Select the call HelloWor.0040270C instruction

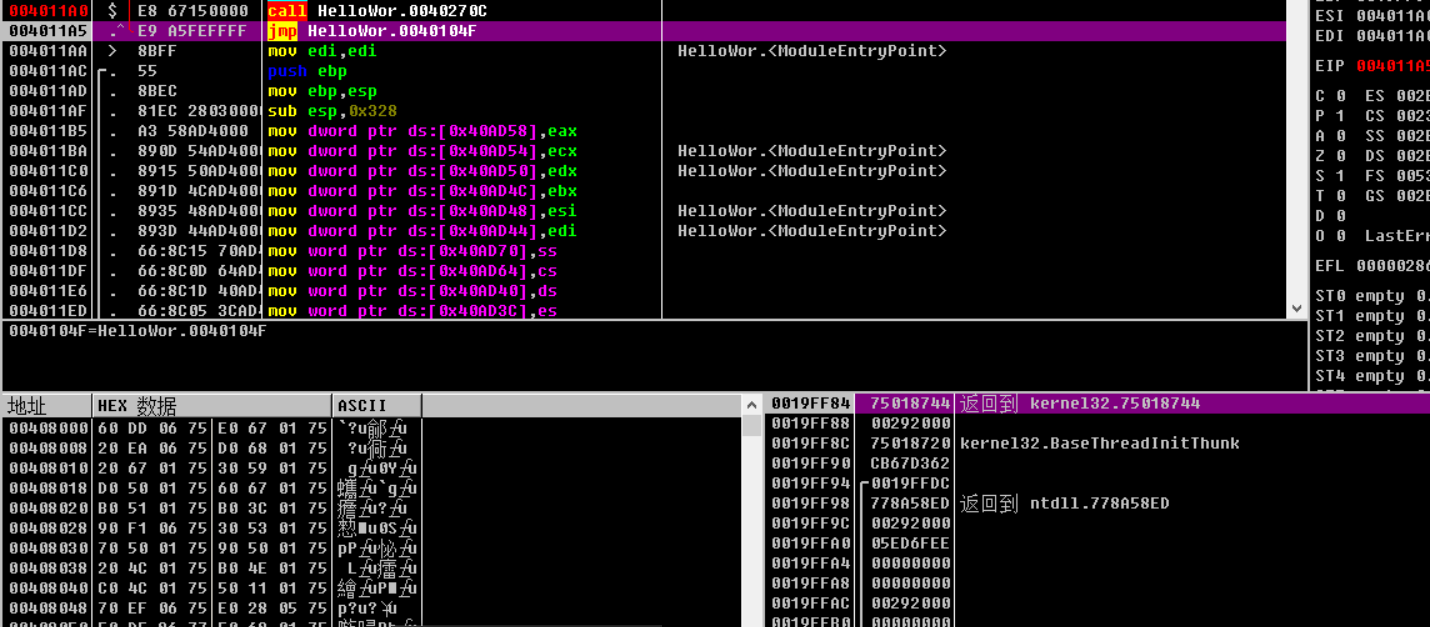pyautogui.click(x=377, y=10)
